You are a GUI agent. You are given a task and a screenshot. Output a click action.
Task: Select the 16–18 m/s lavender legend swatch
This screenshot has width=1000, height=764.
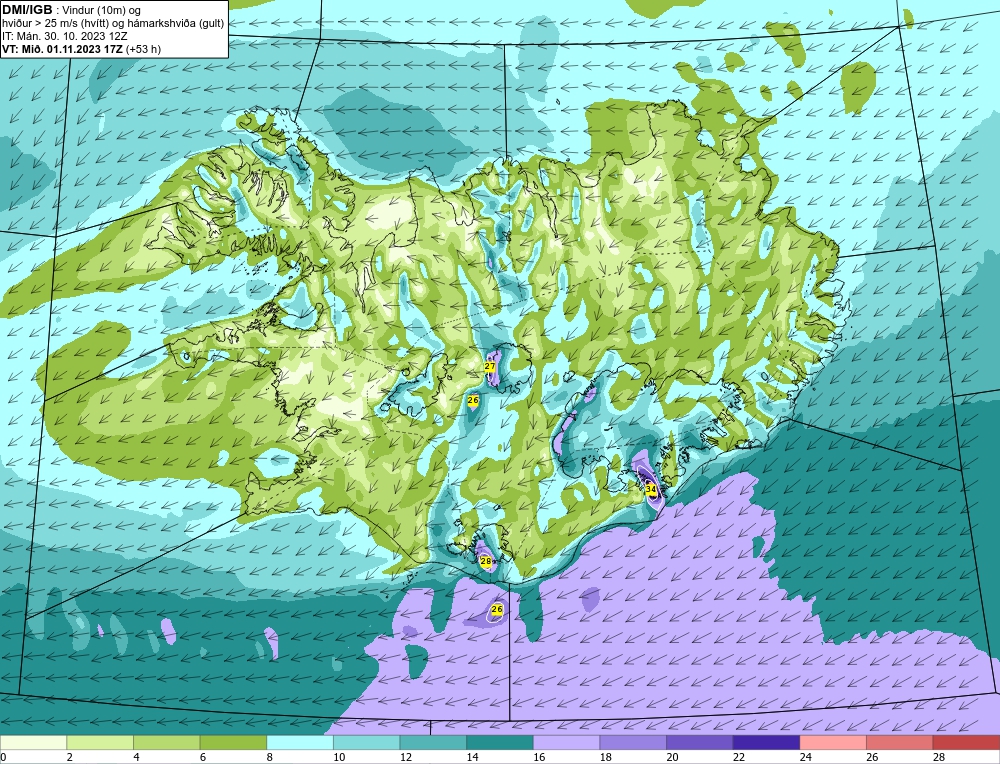coord(566,742)
